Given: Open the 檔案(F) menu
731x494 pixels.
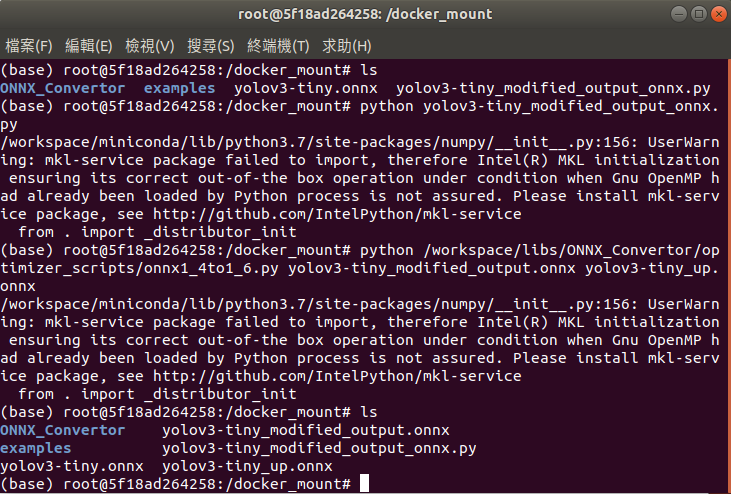Looking at the screenshot, I should point(29,46).
